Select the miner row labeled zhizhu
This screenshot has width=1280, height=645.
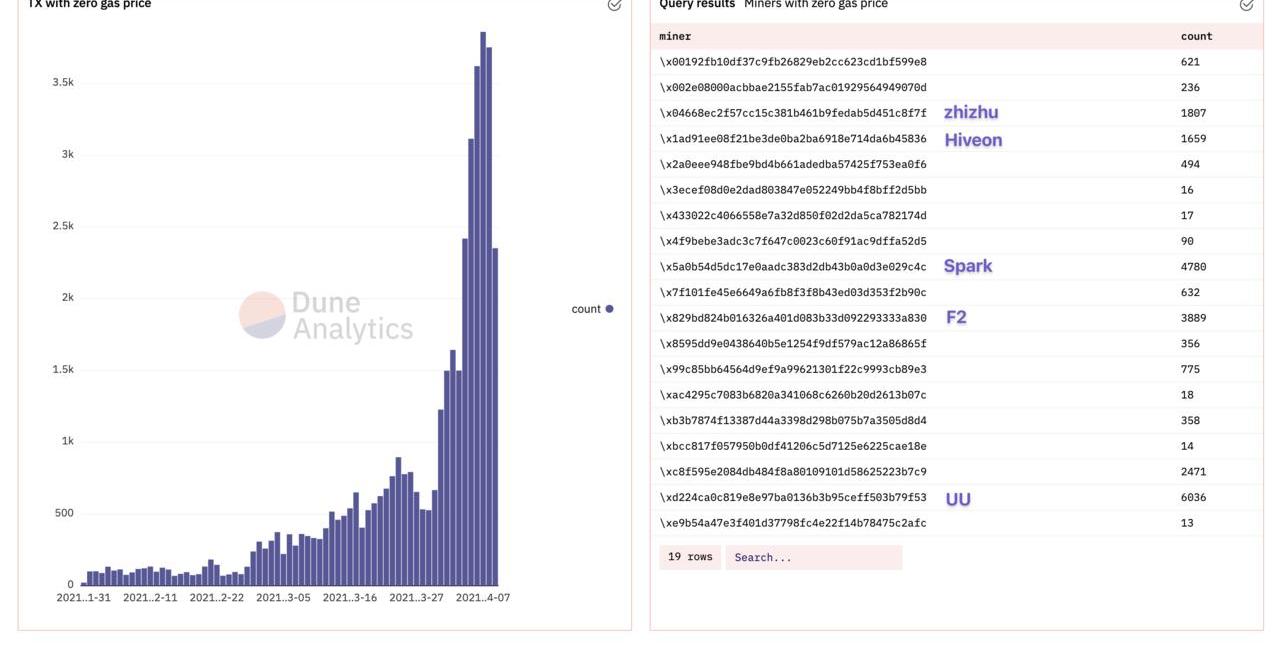click(793, 113)
